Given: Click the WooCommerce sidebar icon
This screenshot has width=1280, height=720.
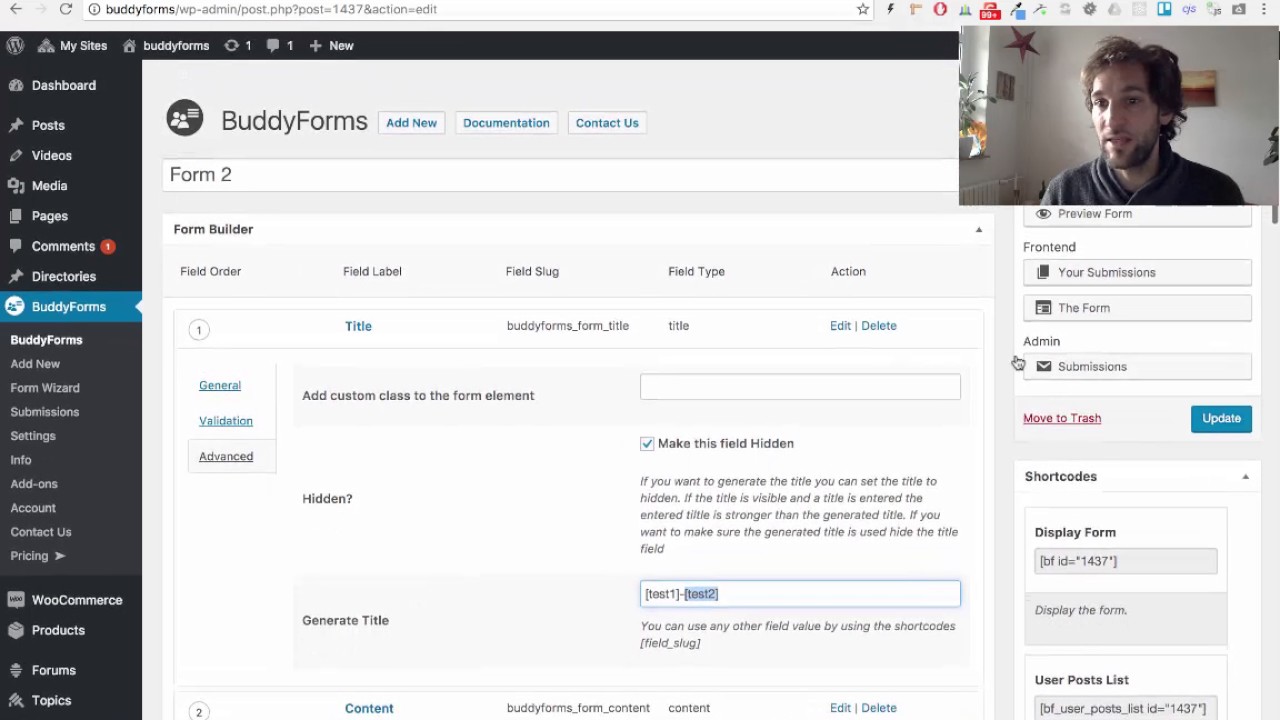Looking at the screenshot, I should pyautogui.click(x=15, y=600).
